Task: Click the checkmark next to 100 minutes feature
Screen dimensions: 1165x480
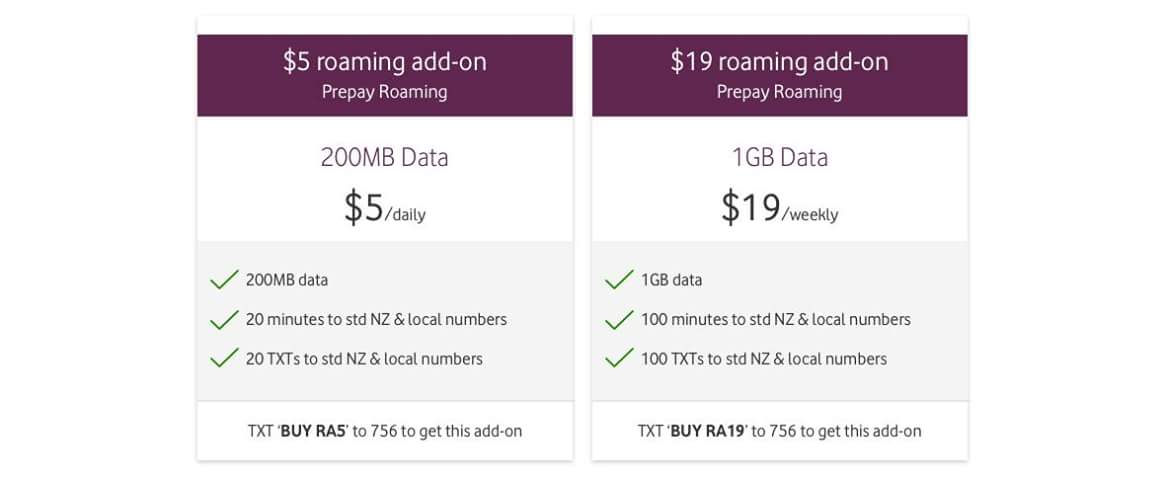Action: [619, 320]
